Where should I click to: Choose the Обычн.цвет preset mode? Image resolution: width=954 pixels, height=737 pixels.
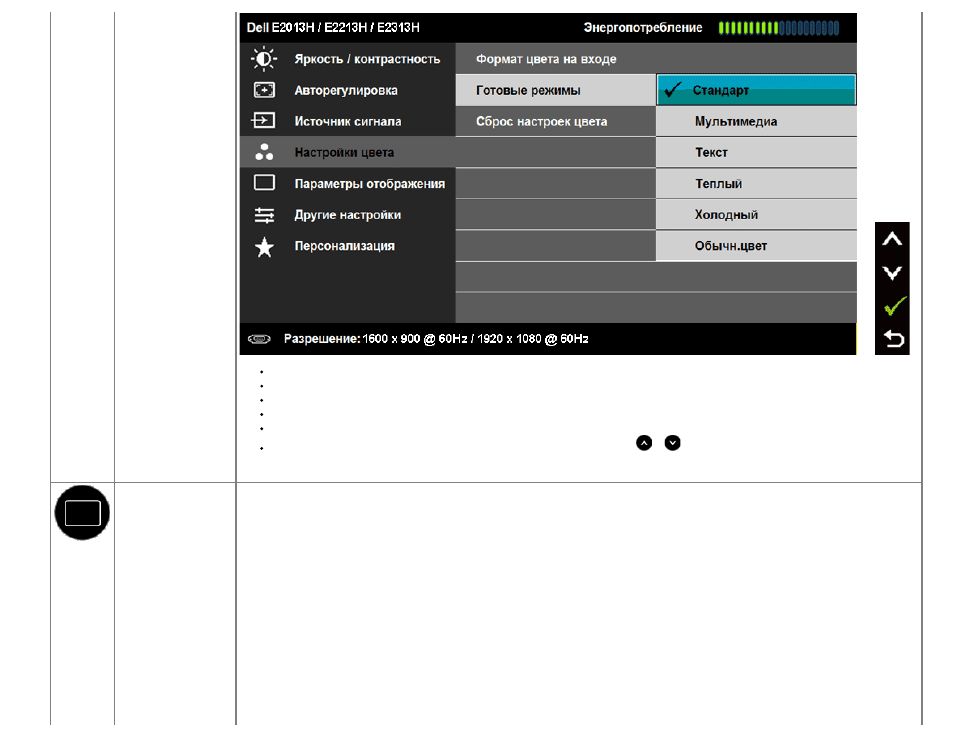756,246
